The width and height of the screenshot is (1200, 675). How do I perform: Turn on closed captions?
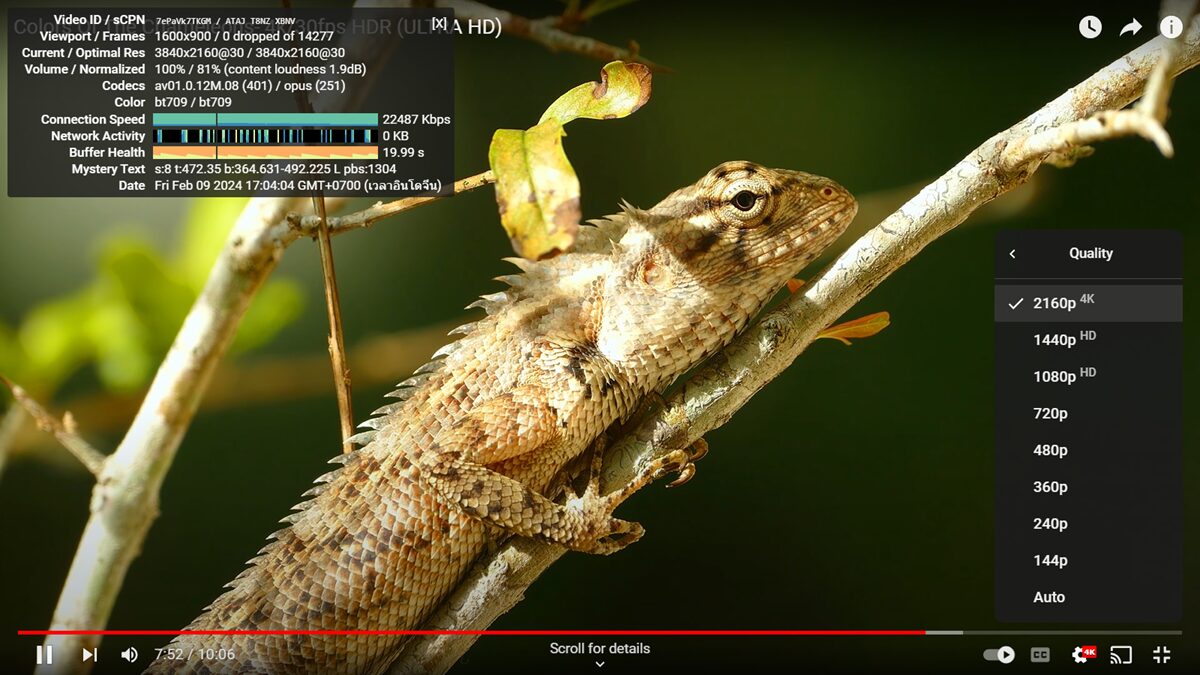pos(1040,655)
